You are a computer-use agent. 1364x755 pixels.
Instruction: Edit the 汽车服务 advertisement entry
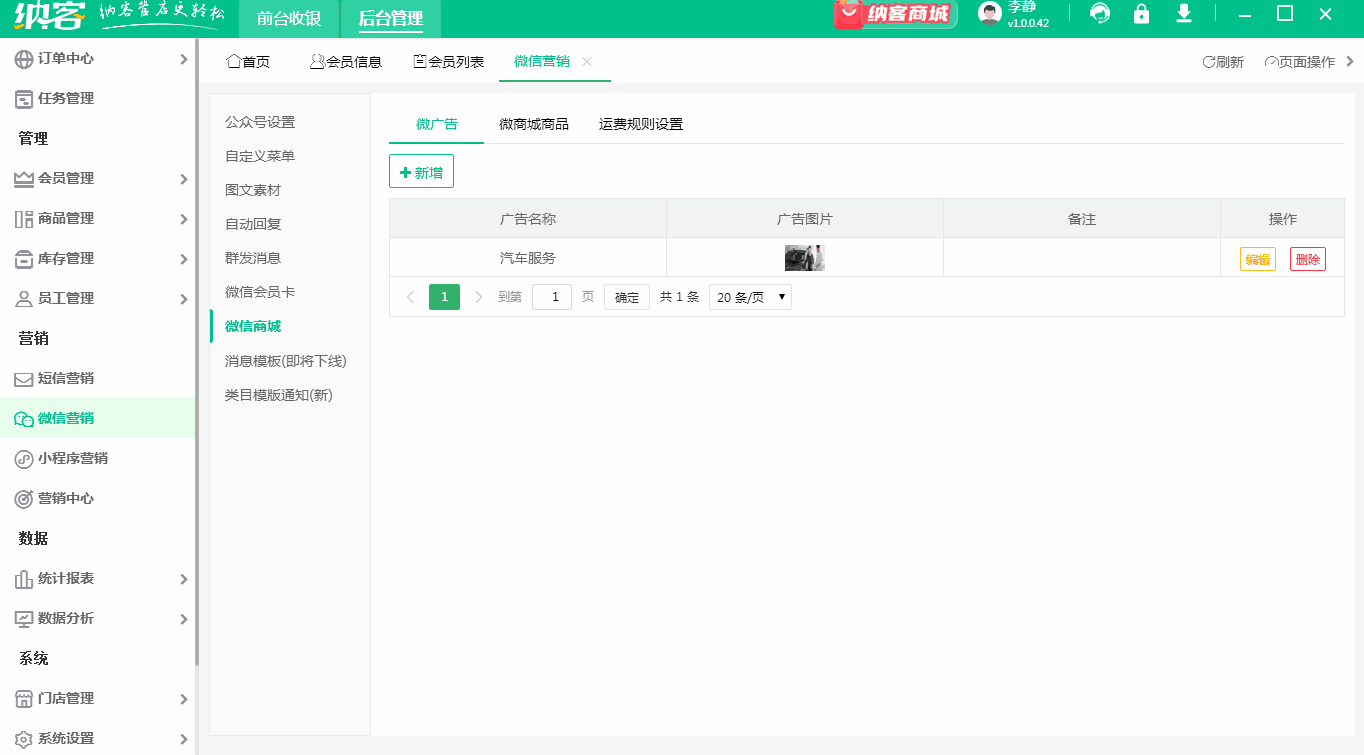1256,257
